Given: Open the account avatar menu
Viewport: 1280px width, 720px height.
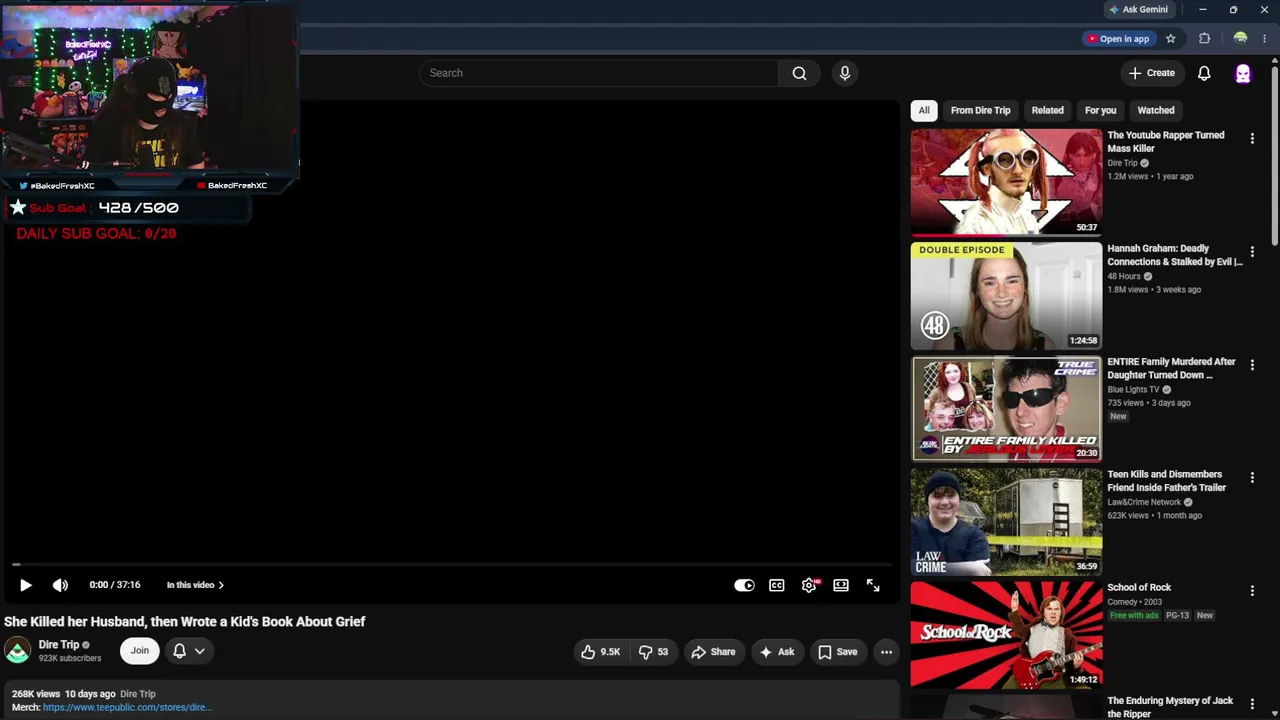Looking at the screenshot, I should point(1243,73).
